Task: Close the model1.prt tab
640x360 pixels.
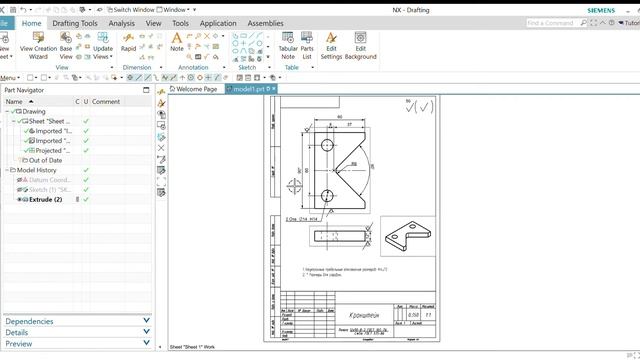Action: (x=274, y=89)
